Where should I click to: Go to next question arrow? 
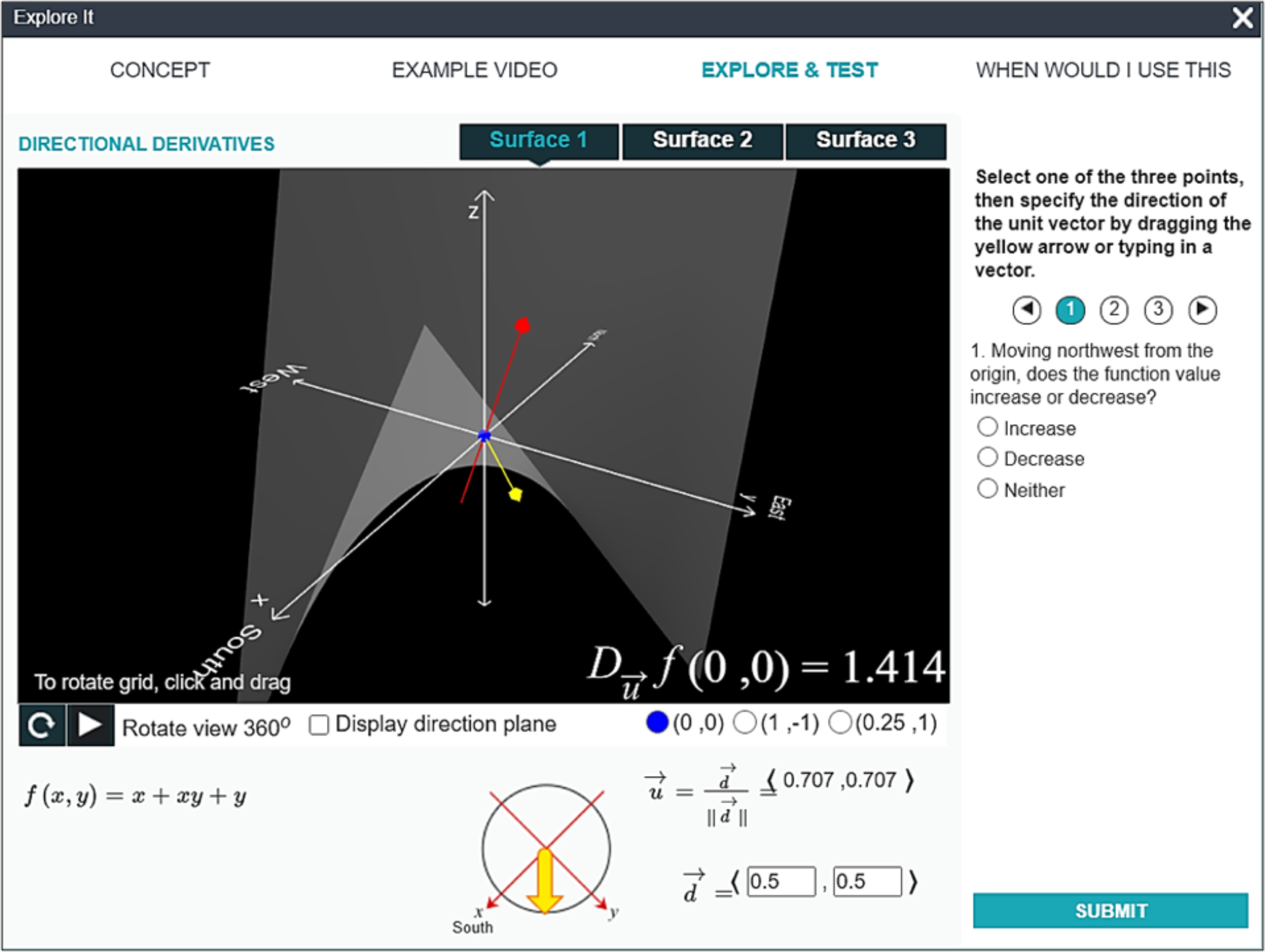click(1202, 310)
